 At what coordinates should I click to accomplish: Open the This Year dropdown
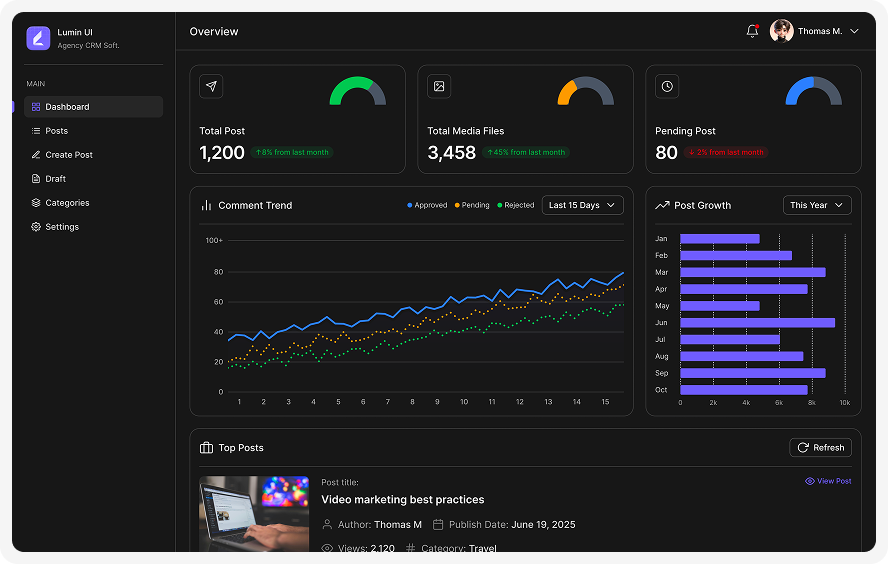pos(817,205)
